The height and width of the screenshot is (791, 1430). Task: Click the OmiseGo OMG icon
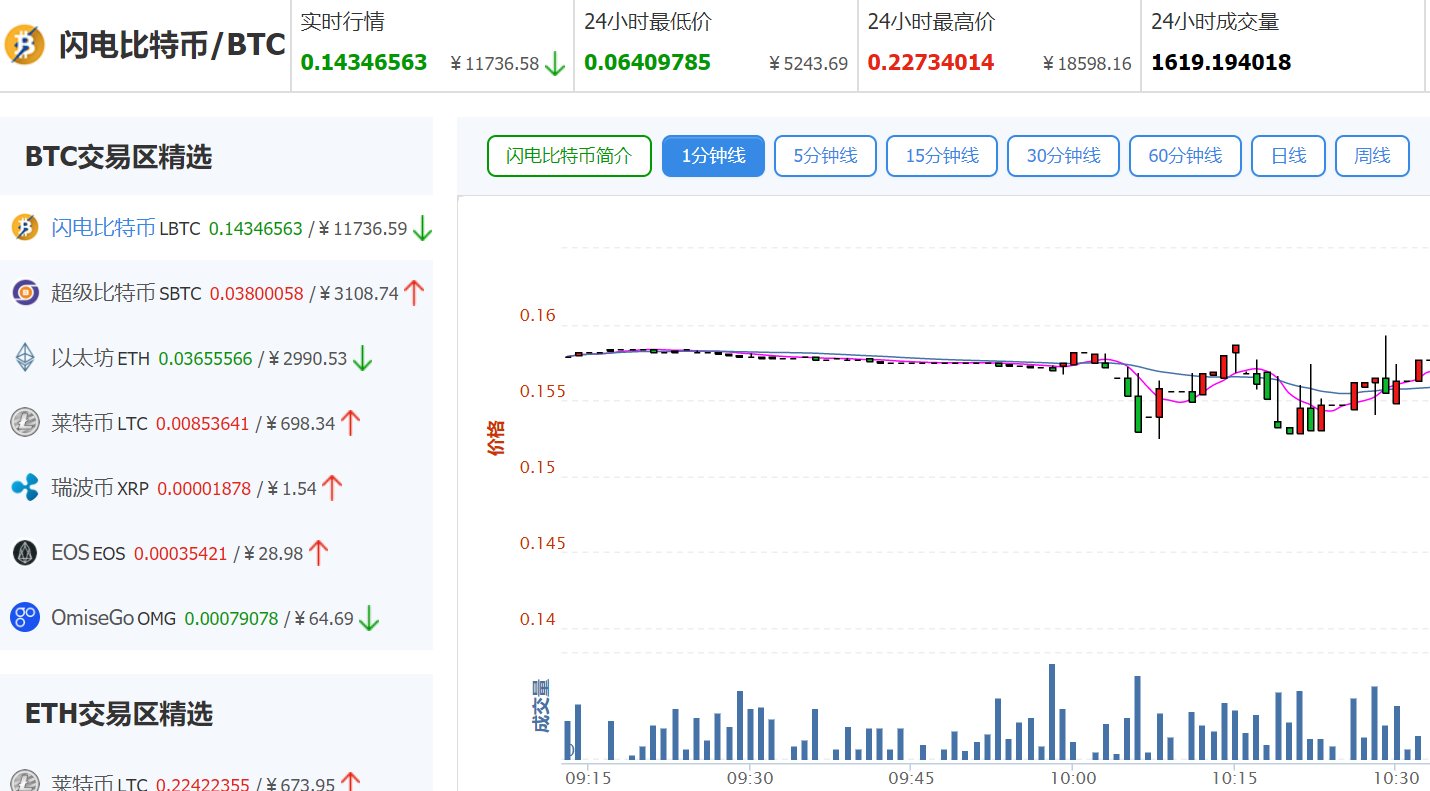pyautogui.click(x=25, y=617)
